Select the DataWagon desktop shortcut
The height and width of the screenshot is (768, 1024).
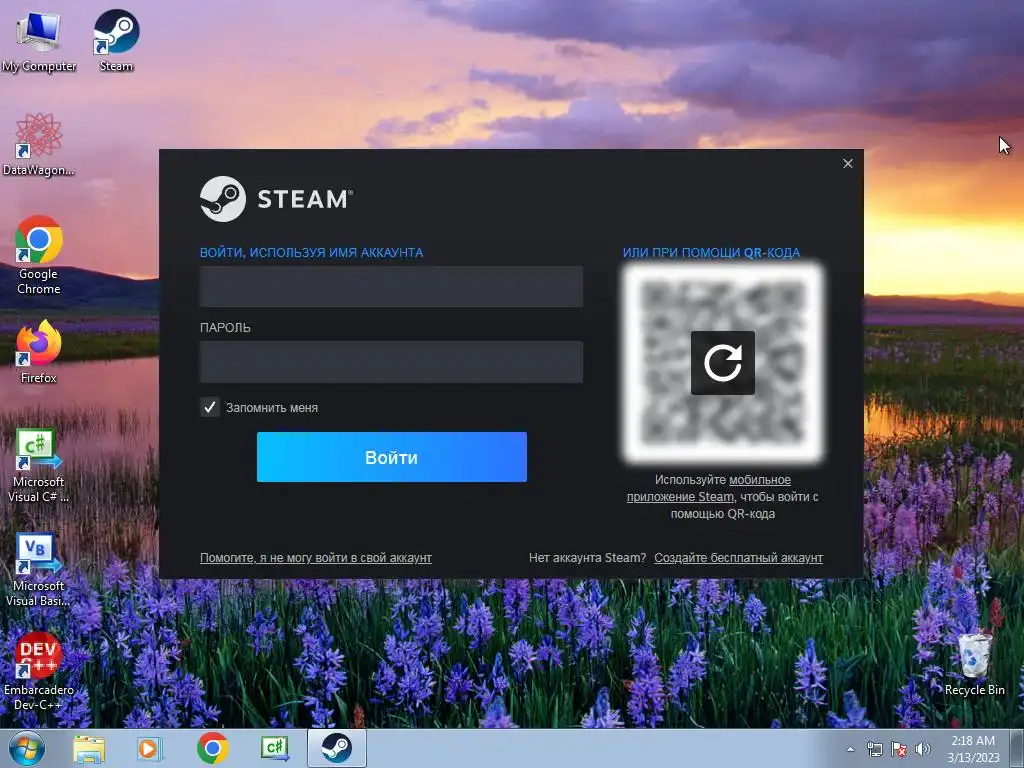[39, 144]
